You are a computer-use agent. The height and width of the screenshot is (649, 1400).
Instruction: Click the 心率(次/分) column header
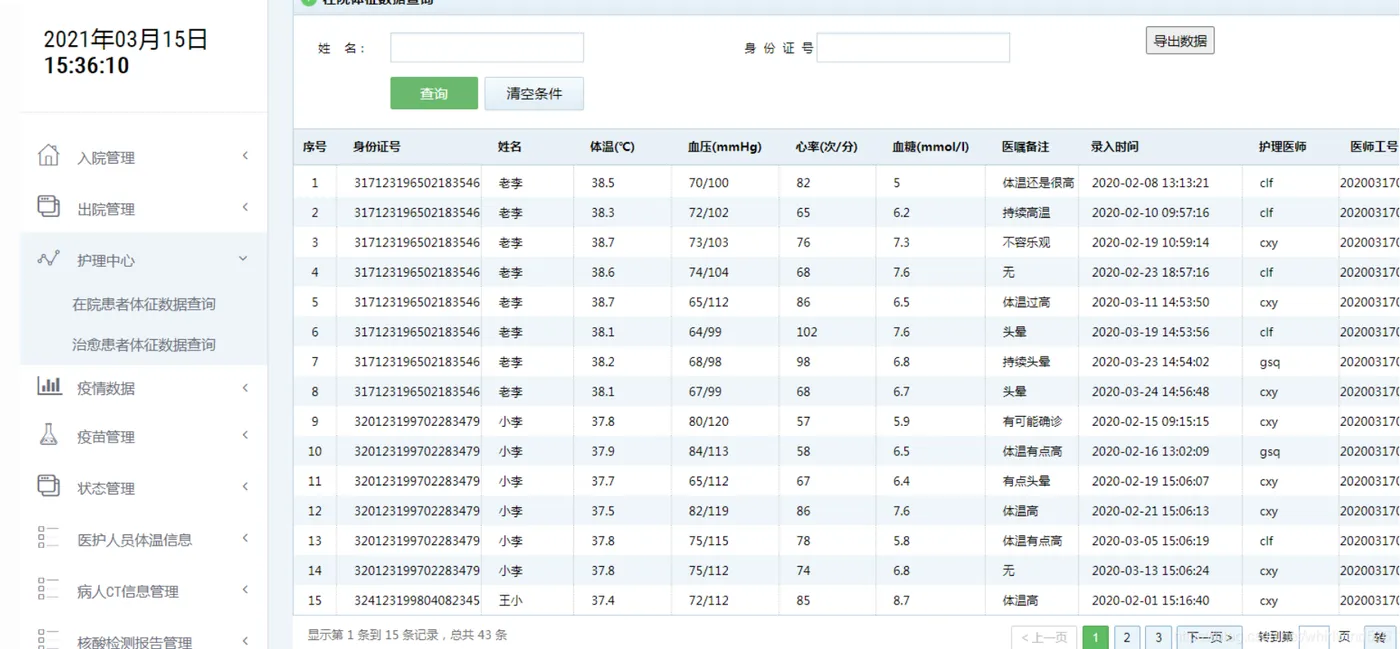click(x=827, y=147)
